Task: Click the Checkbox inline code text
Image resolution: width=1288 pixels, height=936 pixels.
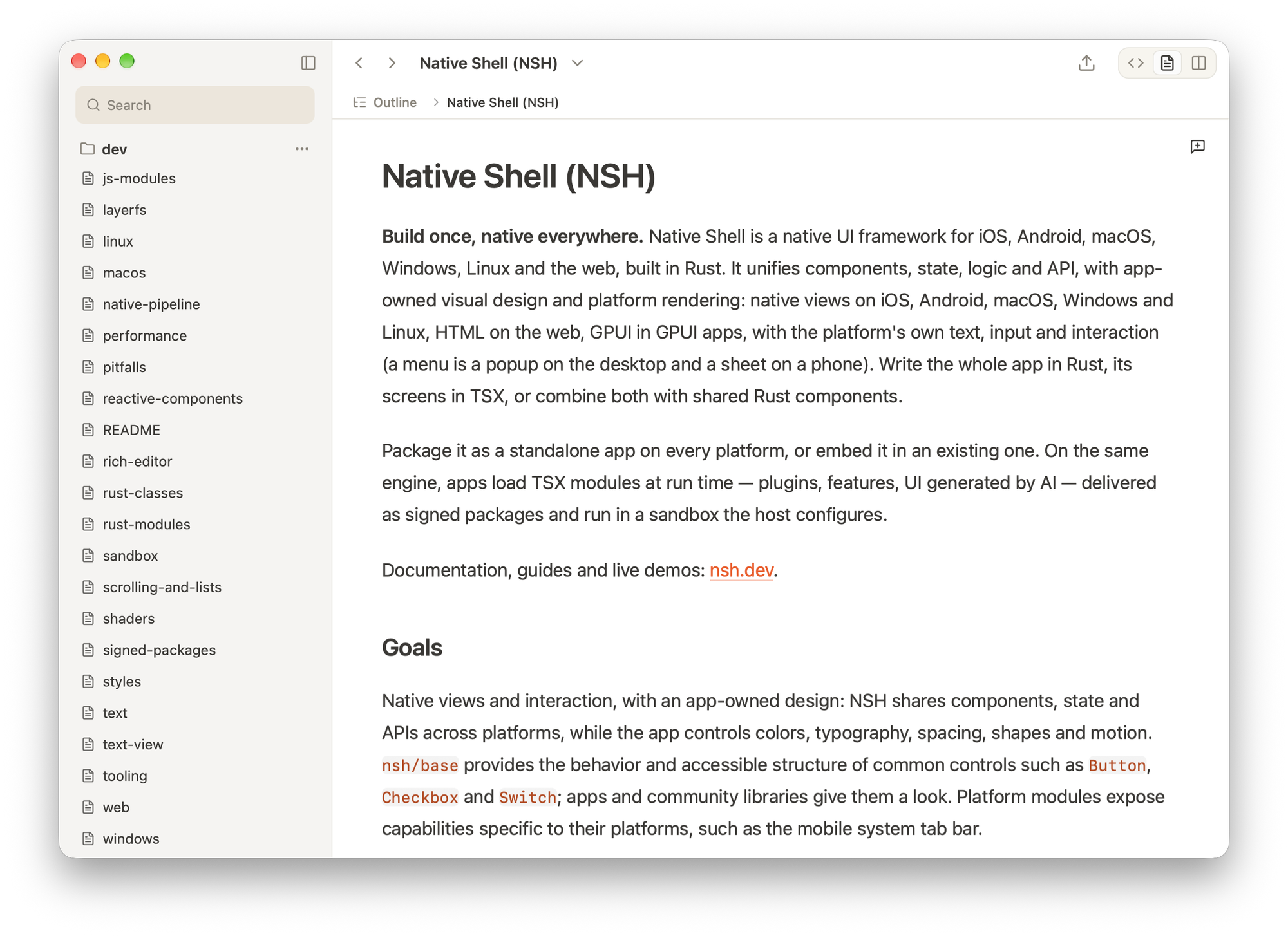Action: [420, 798]
